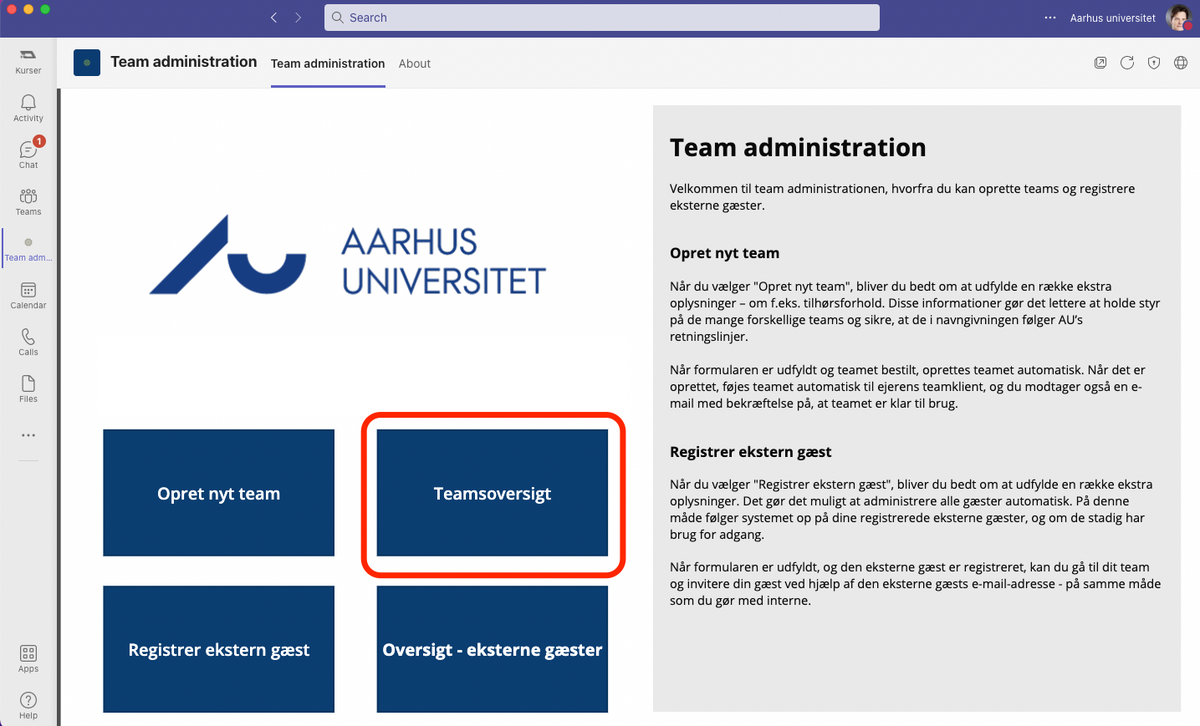Click the Aarhus universitet account name in title bar

[x=1113, y=18]
